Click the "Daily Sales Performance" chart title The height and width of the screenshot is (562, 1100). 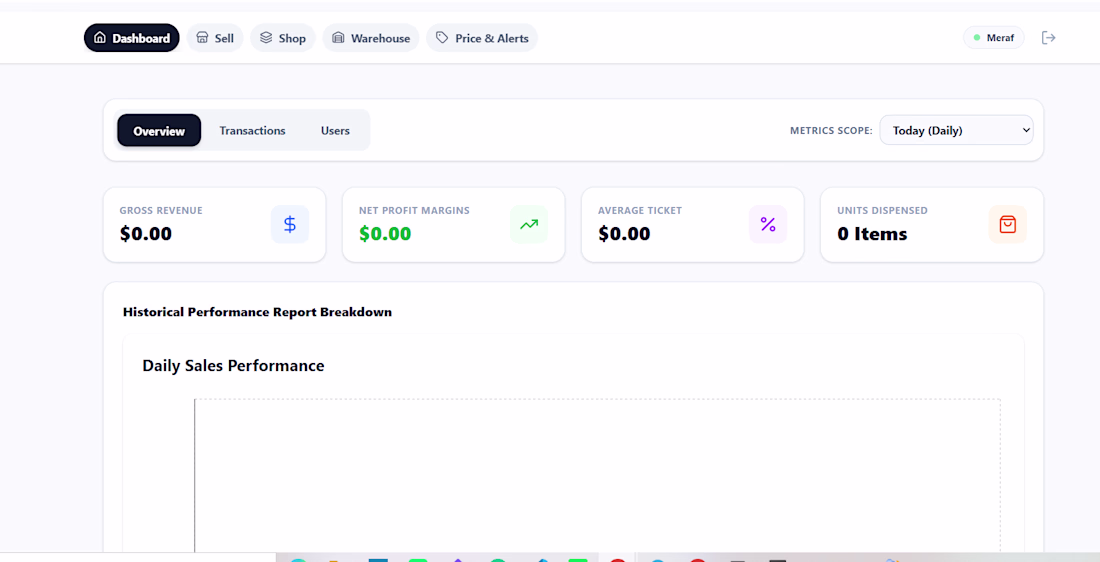click(234, 366)
